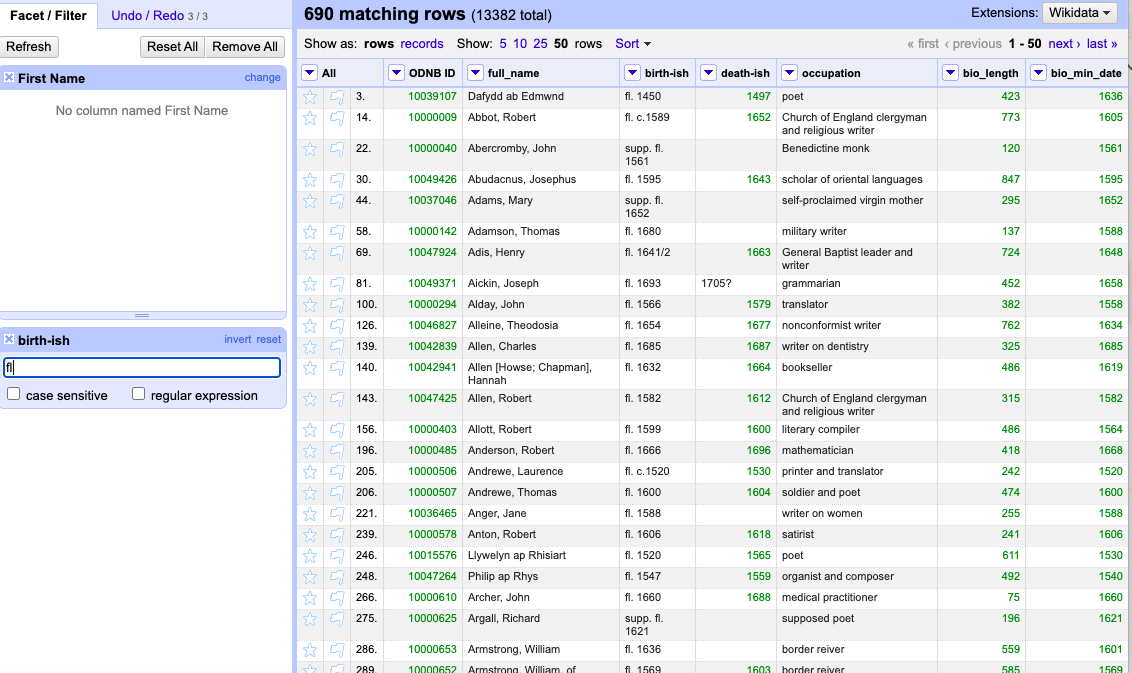Star the Adis, Henry row
1132x673 pixels.
(x=310, y=253)
